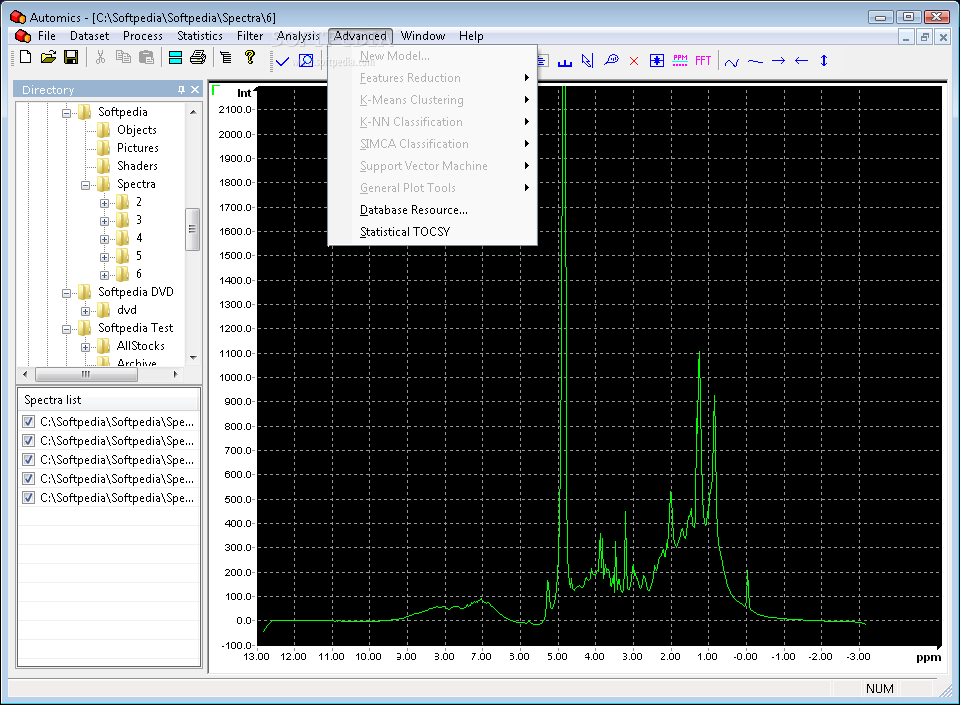This screenshot has height=705, width=960.
Task: Click the Open folder icon
Action: [x=48, y=58]
